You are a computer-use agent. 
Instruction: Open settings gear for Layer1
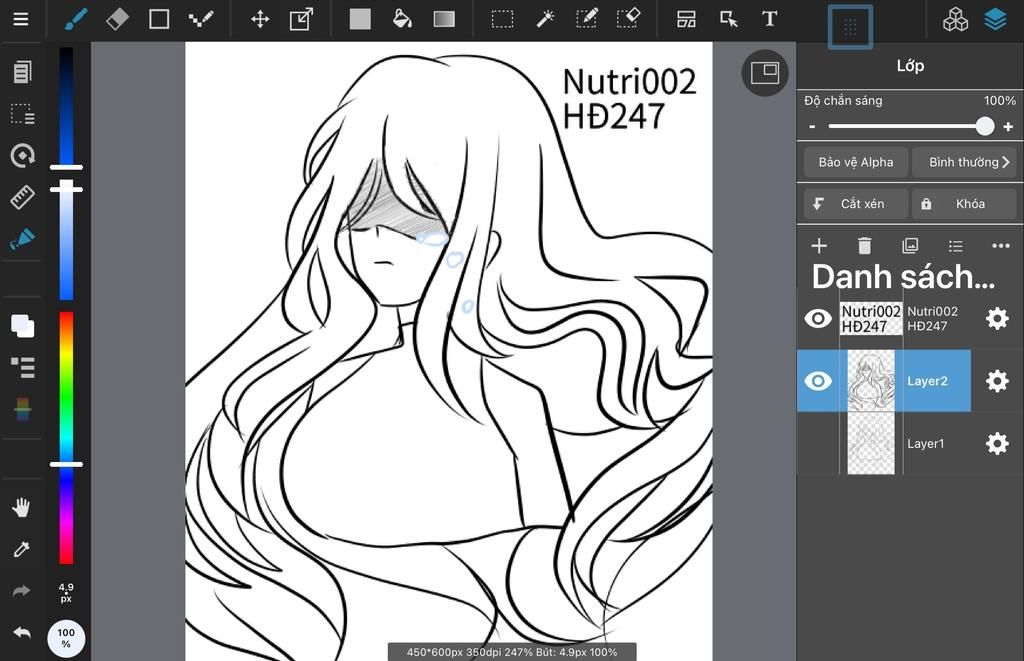(997, 443)
